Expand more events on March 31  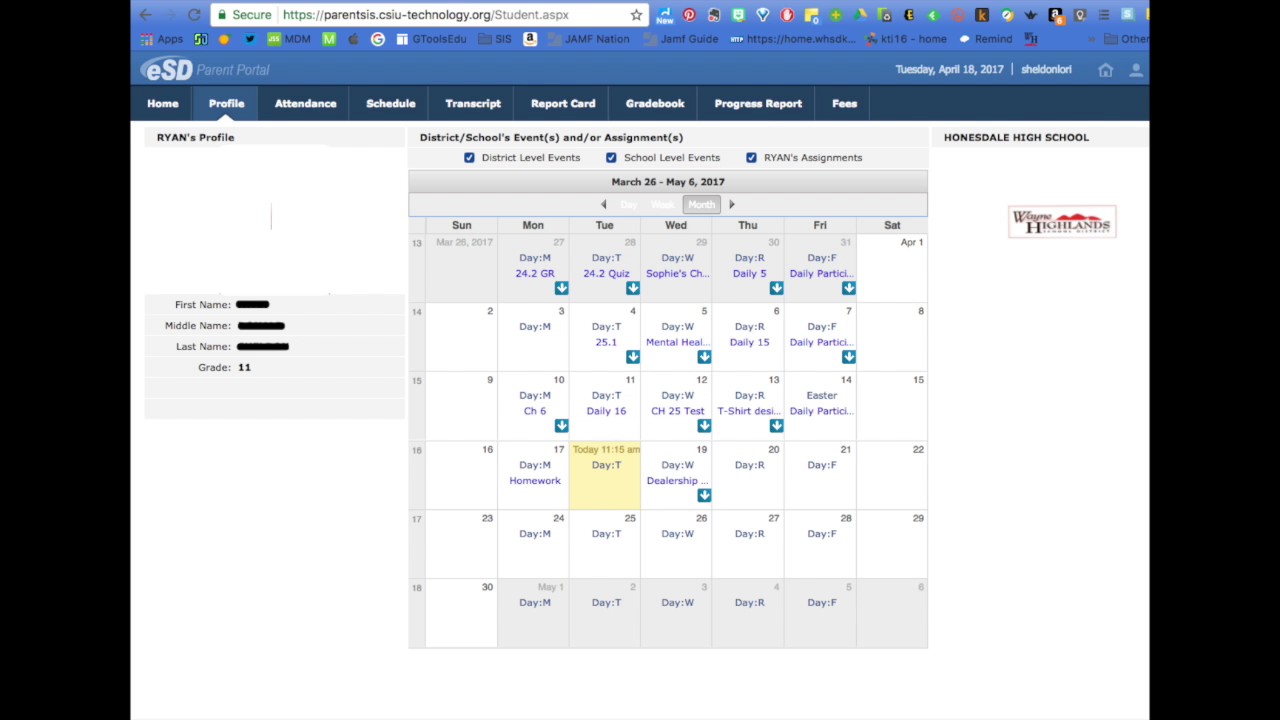848,288
